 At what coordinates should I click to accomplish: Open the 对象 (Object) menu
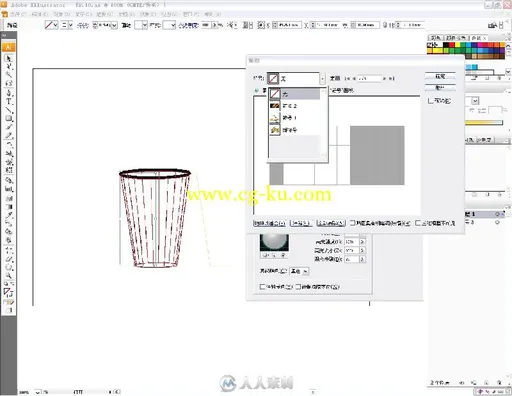point(62,14)
